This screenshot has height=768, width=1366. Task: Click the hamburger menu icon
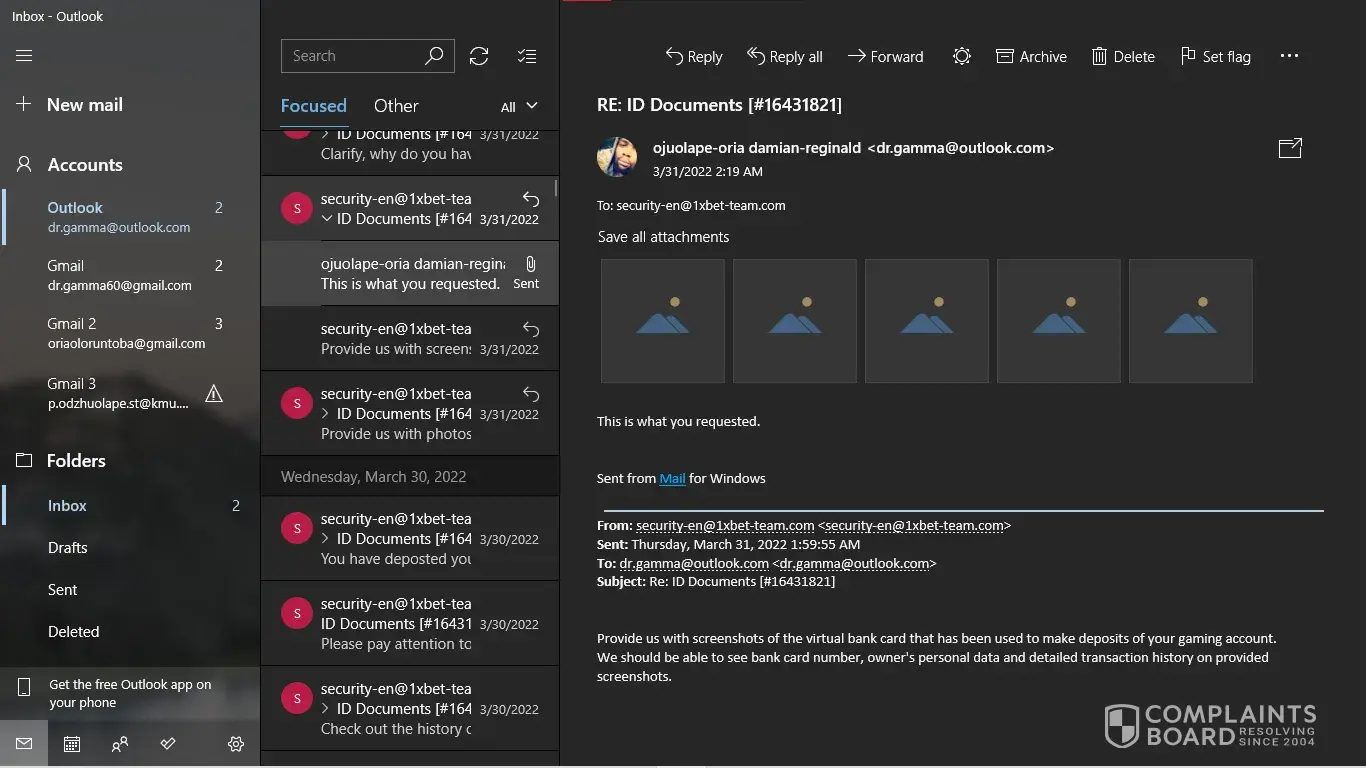24,56
